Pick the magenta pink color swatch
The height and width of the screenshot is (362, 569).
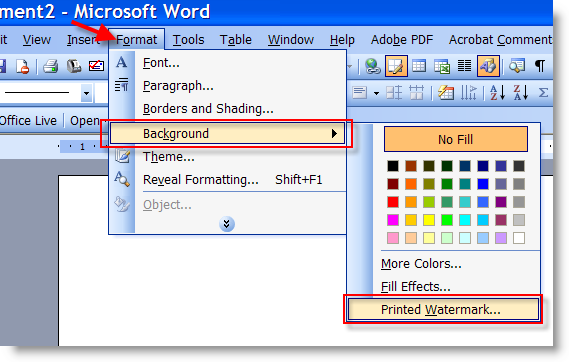point(393,220)
